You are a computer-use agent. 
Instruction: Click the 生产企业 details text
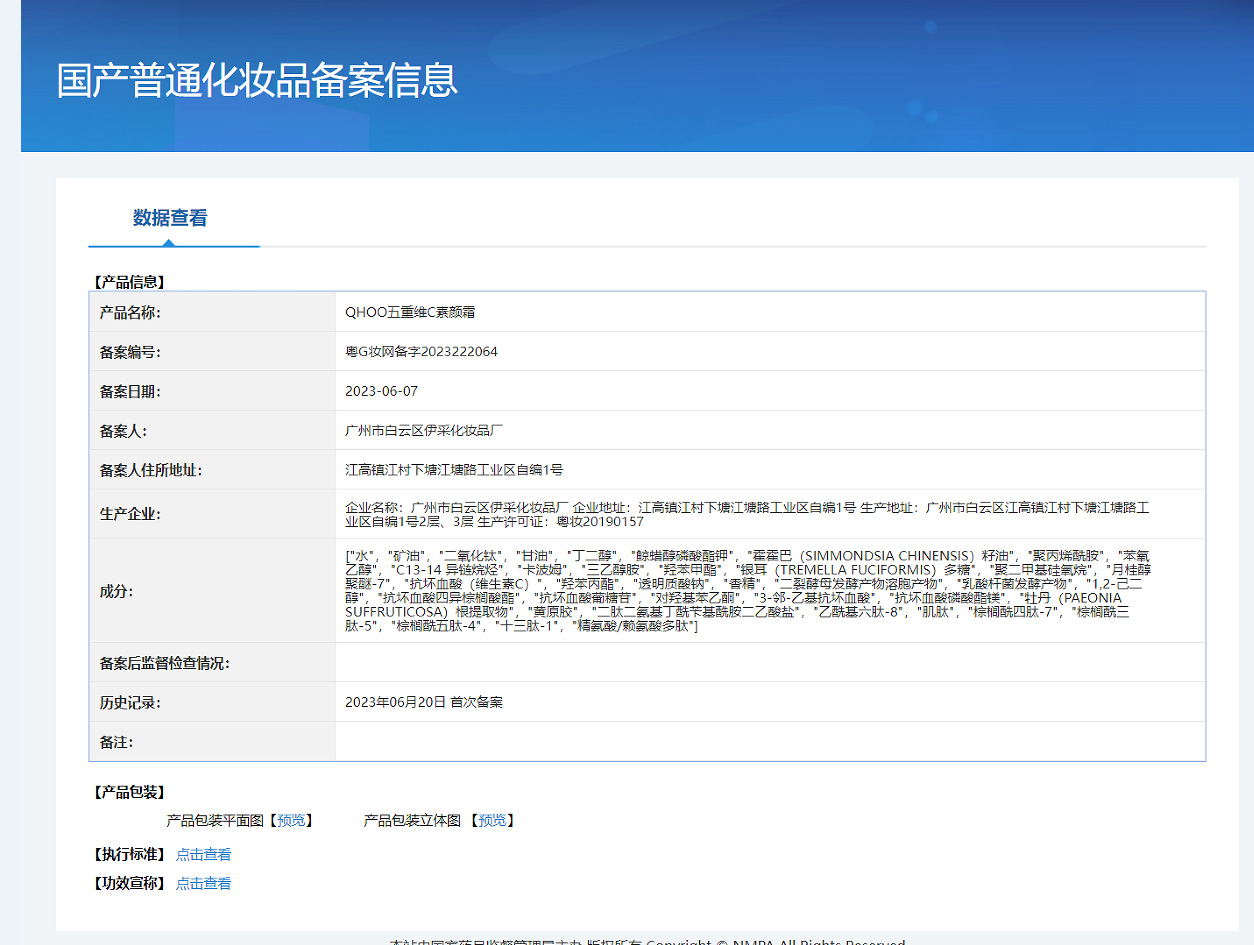click(746, 514)
